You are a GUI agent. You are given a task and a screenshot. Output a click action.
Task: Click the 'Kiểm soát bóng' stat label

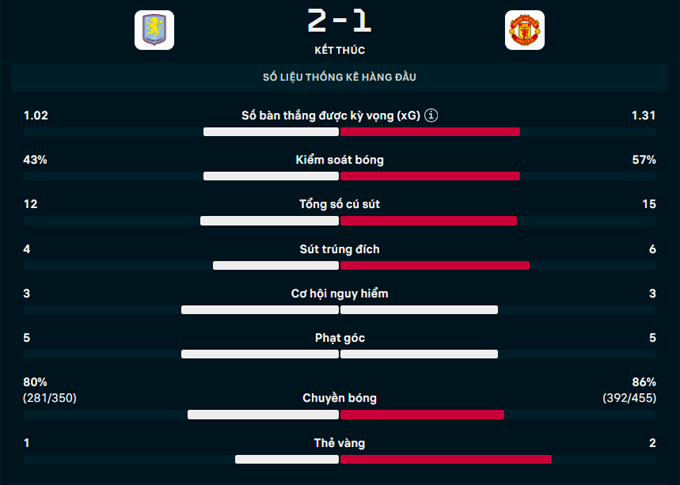(339, 160)
